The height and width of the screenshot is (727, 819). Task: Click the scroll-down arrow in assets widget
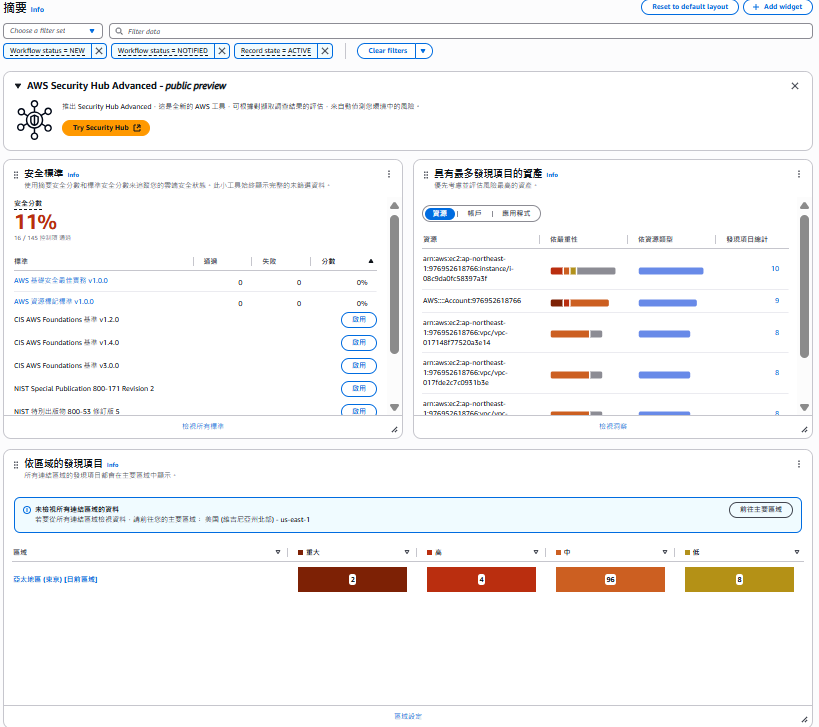pos(804,407)
